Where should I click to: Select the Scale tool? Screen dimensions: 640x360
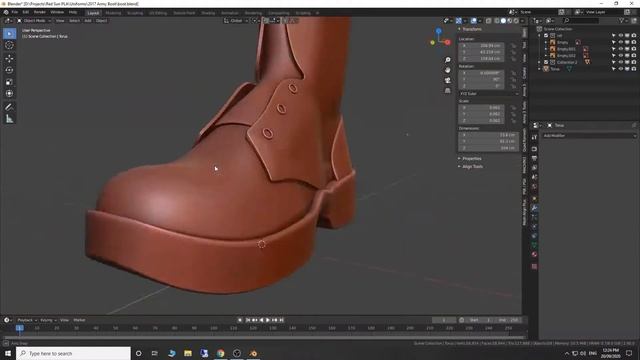(x=9, y=82)
